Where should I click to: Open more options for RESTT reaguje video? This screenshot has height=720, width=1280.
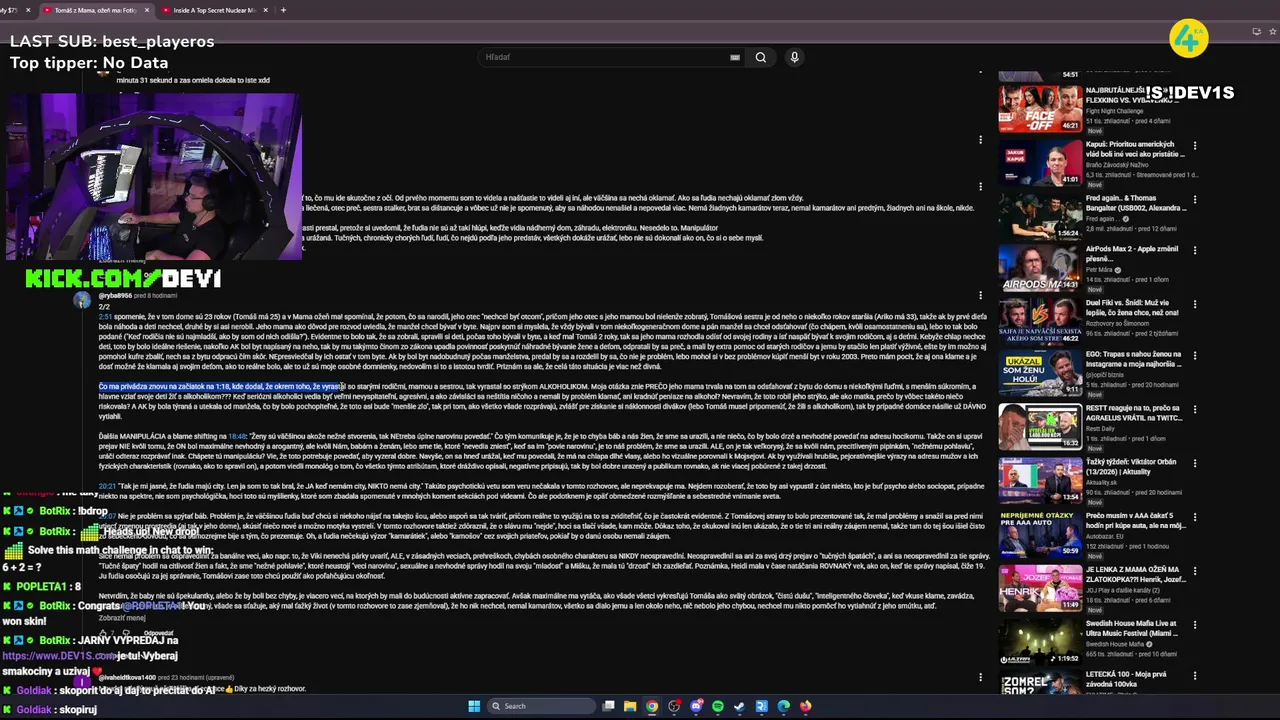tap(1194, 408)
